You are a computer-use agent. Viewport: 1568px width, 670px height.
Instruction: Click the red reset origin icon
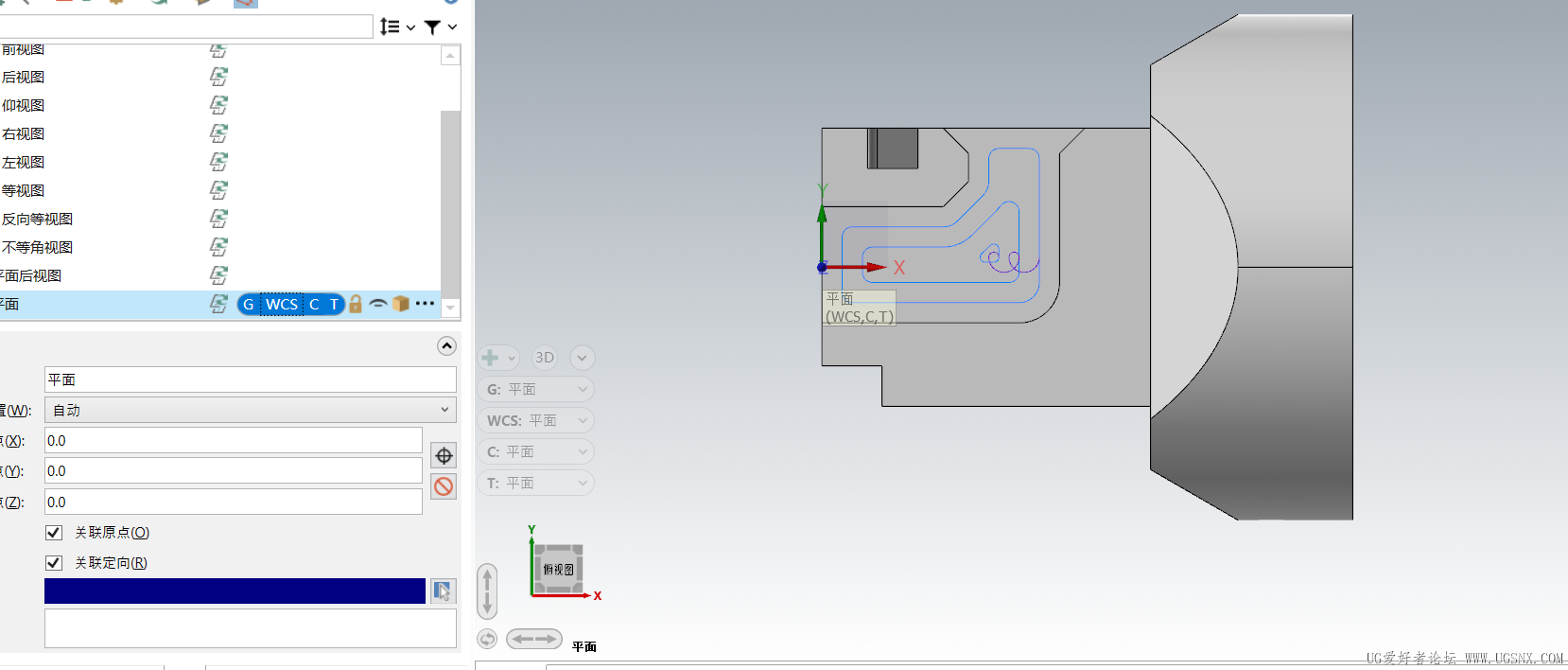pos(444,486)
